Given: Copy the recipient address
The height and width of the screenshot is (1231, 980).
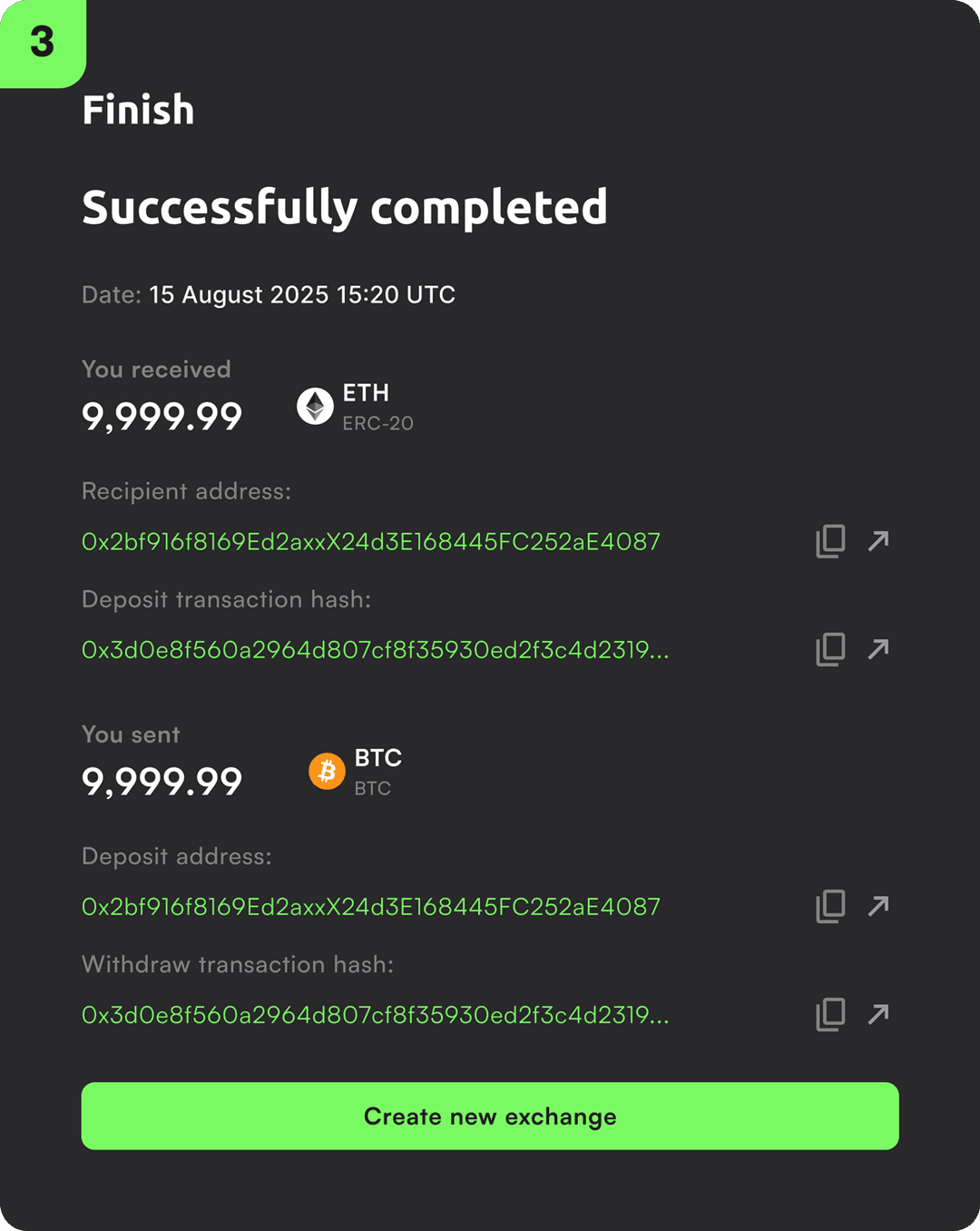Looking at the screenshot, I should (x=830, y=541).
